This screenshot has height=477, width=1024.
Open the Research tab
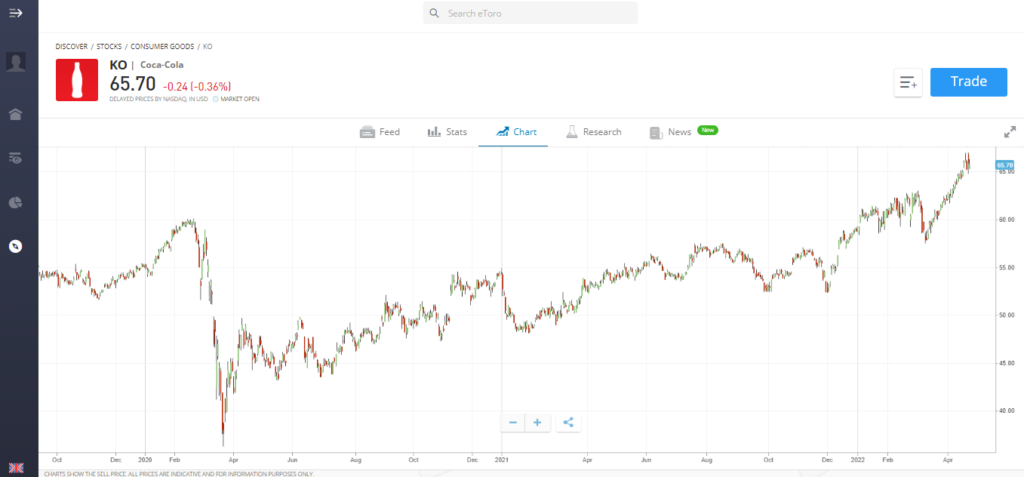594,132
